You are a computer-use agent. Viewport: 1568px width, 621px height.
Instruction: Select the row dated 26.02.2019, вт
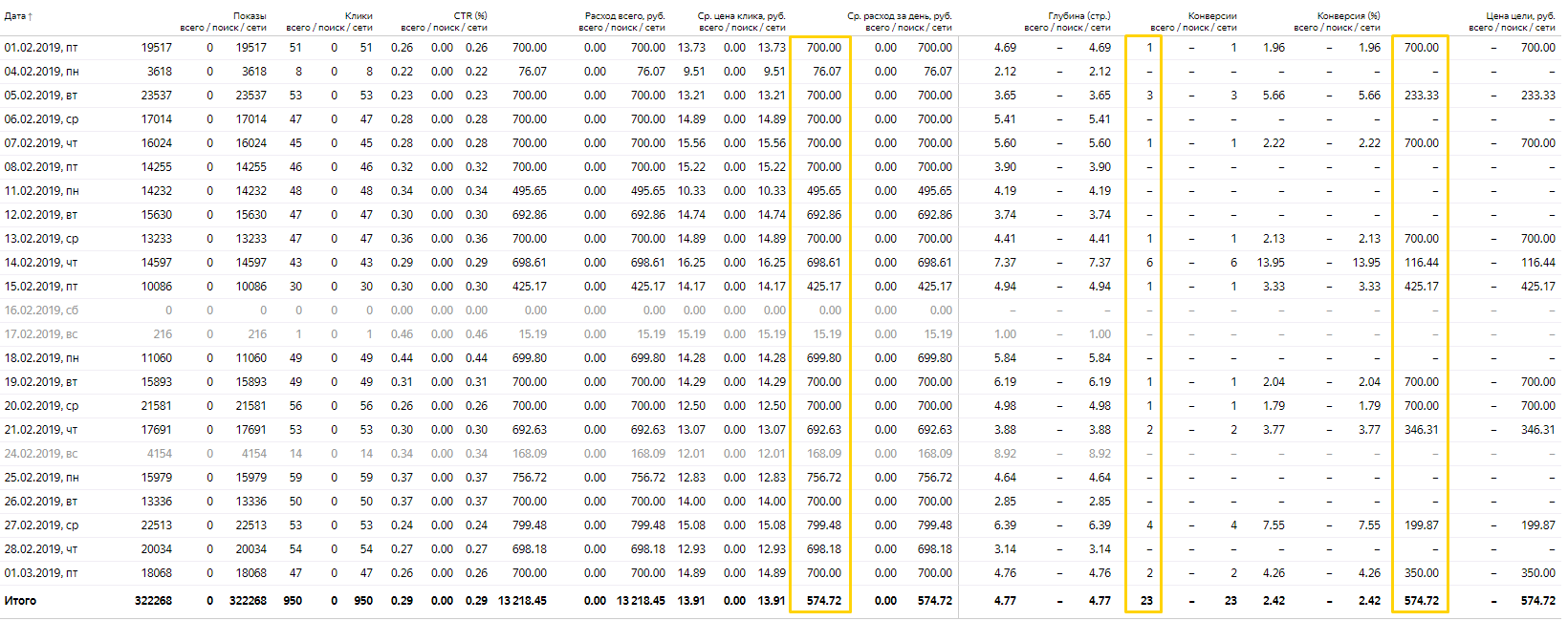[x=779, y=502]
